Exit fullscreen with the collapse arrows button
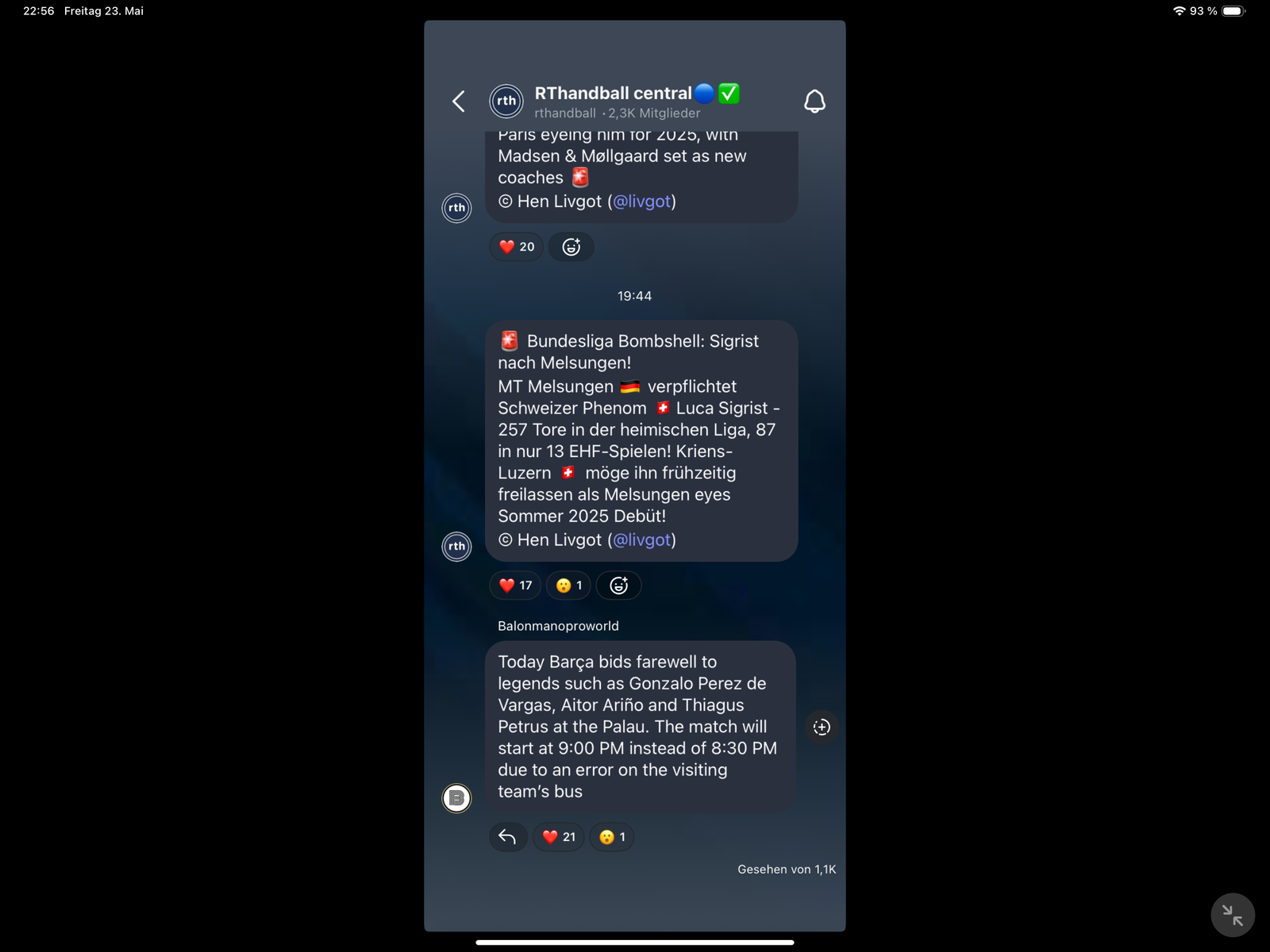This screenshot has width=1270, height=952. 1233,915
